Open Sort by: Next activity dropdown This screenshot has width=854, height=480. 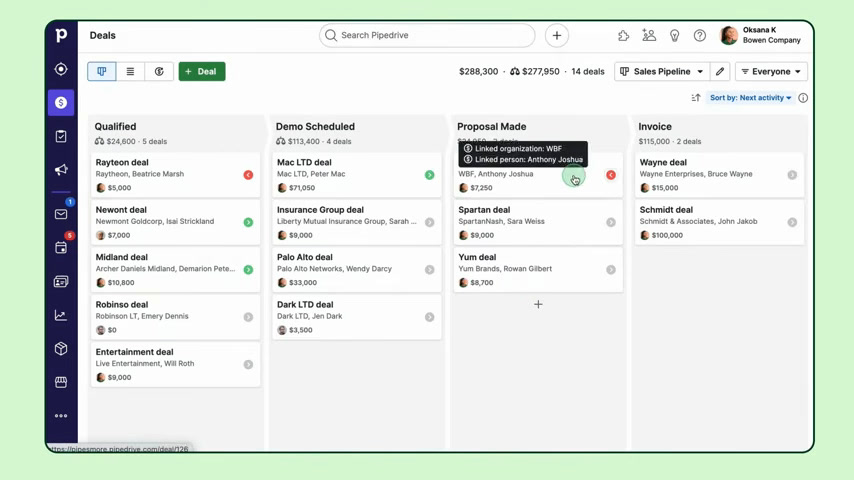click(x=751, y=98)
